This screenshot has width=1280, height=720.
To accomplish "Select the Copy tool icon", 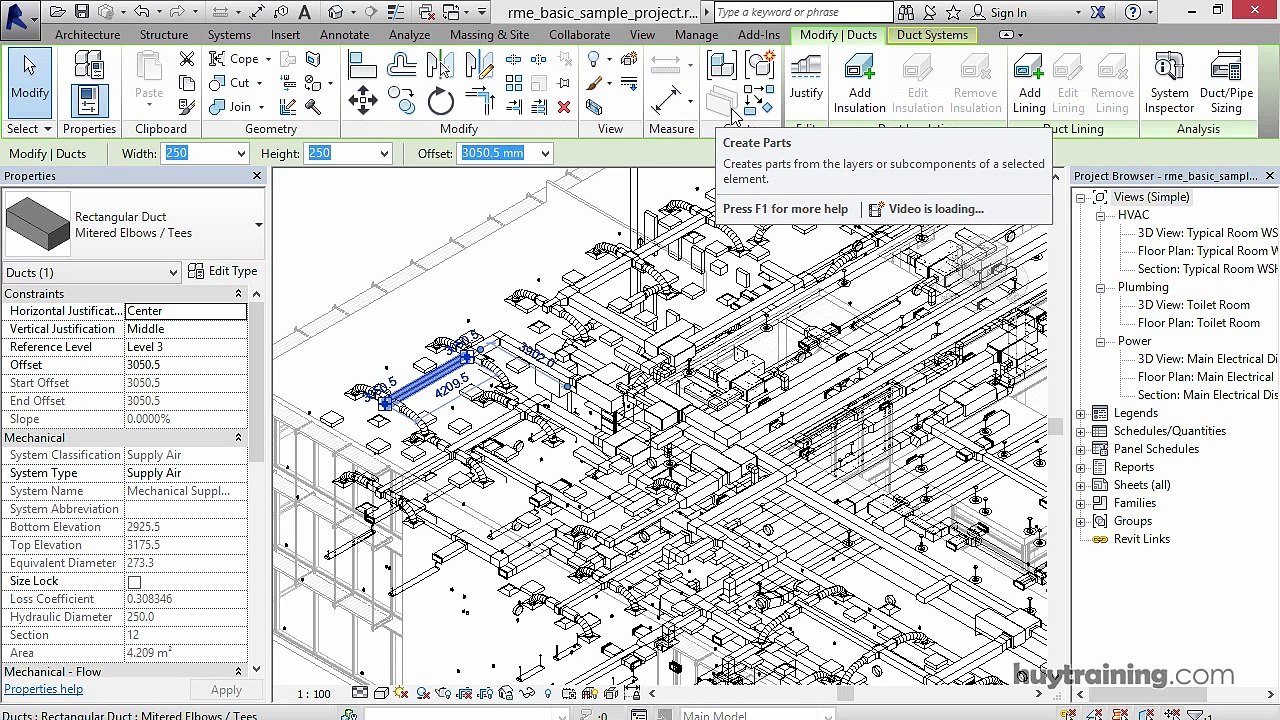I will (x=401, y=100).
